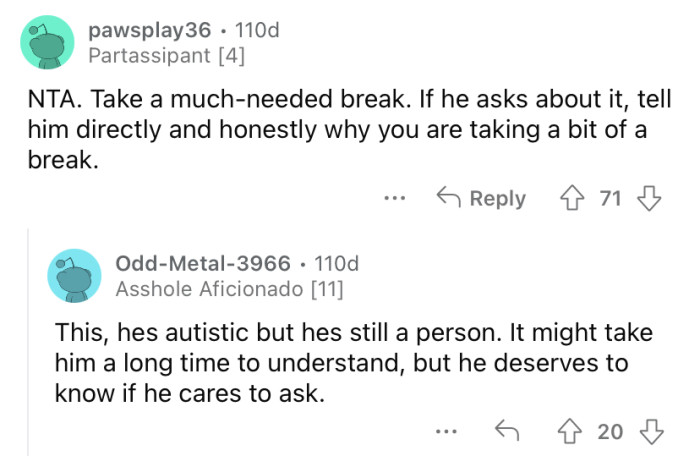Click the Partassipant [4] flair
This screenshot has width=700, height=456.
(166, 56)
